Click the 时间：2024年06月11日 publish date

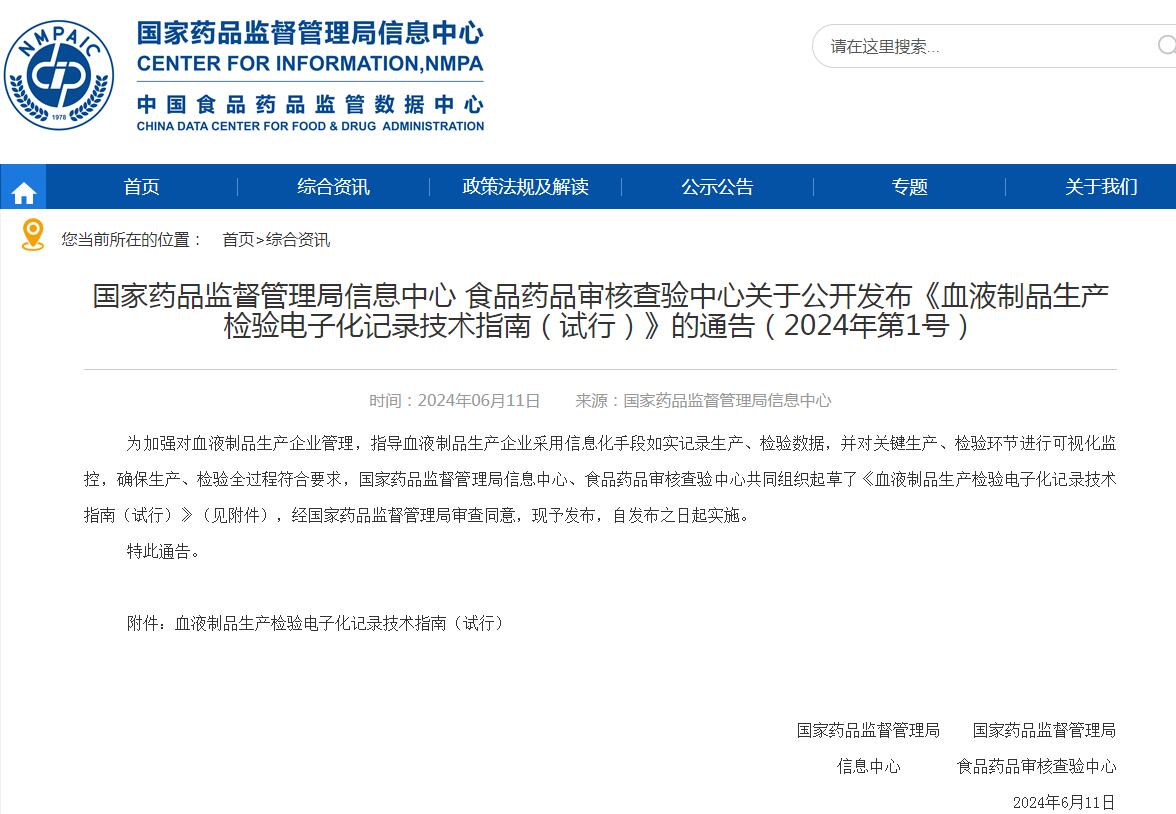(454, 401)
